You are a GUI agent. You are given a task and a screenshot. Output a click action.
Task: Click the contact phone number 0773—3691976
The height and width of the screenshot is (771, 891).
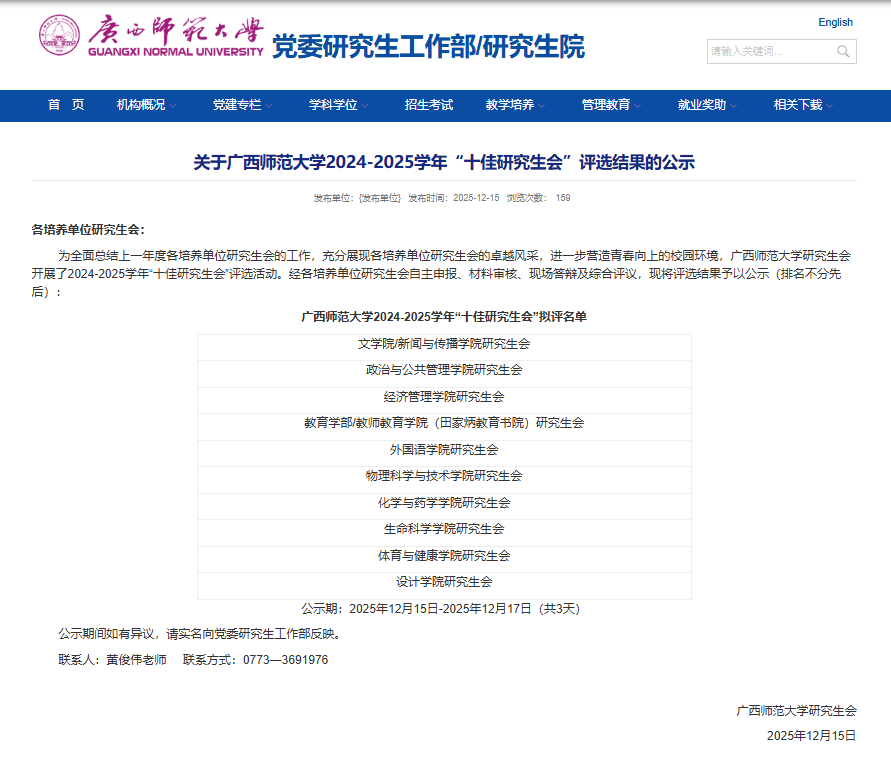[285, 660]
